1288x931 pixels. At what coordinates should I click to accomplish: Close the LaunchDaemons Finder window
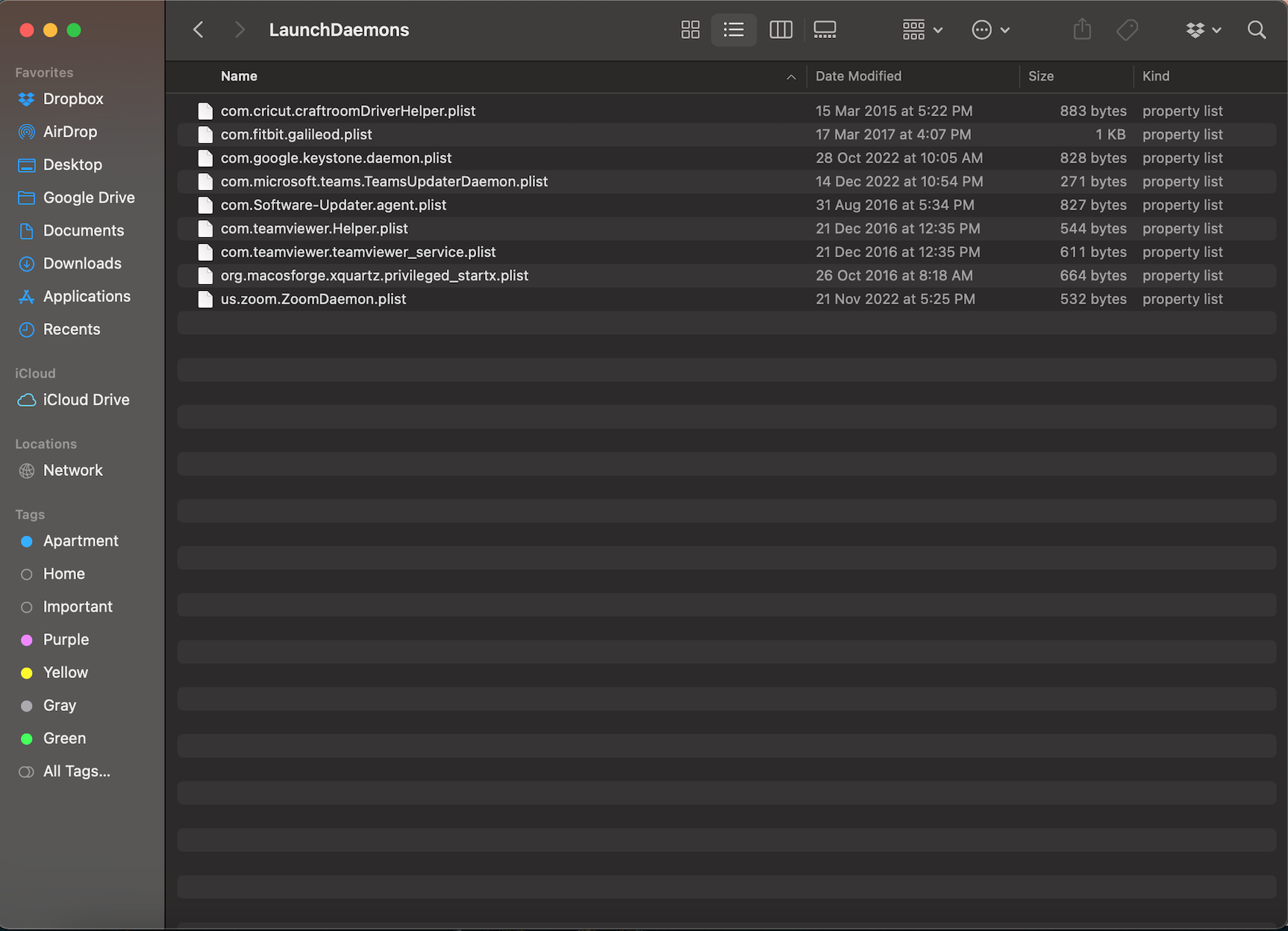[27, 30]
